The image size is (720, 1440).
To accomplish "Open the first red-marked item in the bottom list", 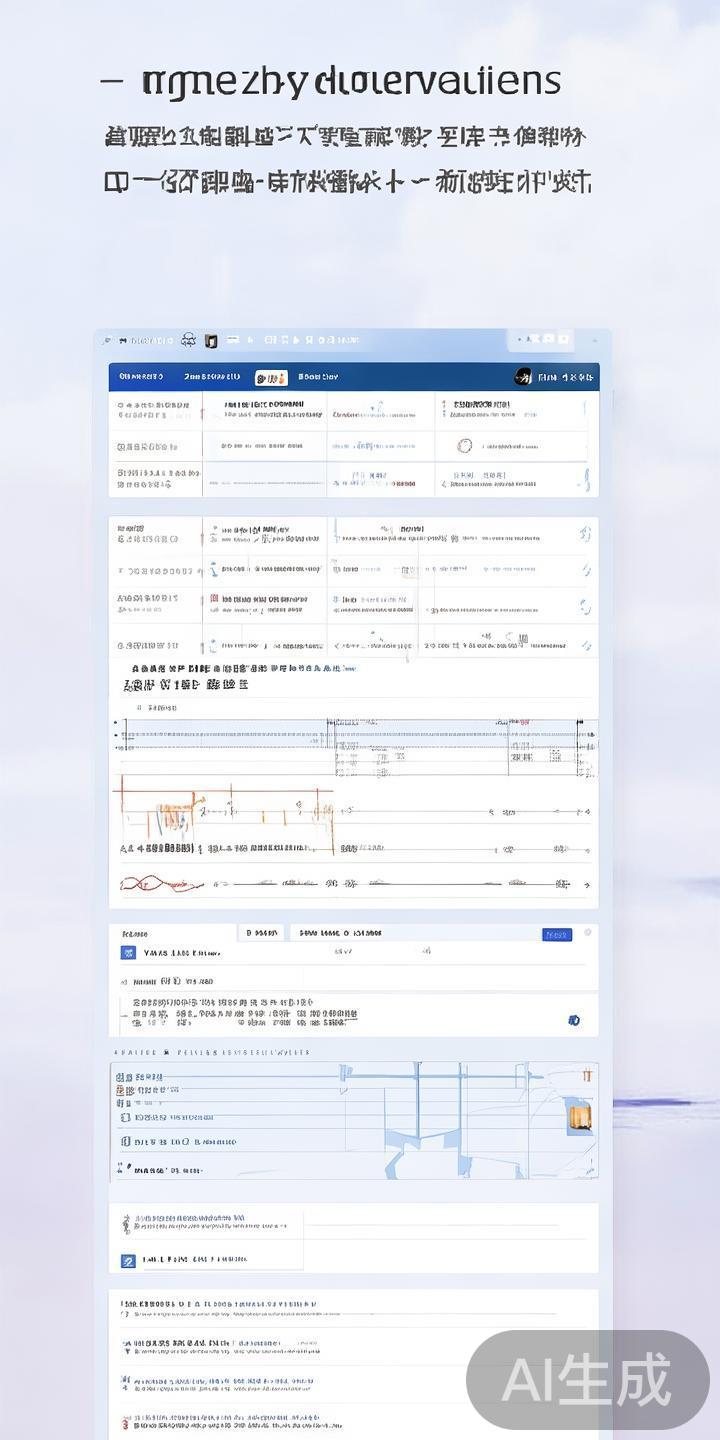I will (x=127, y=1420).
